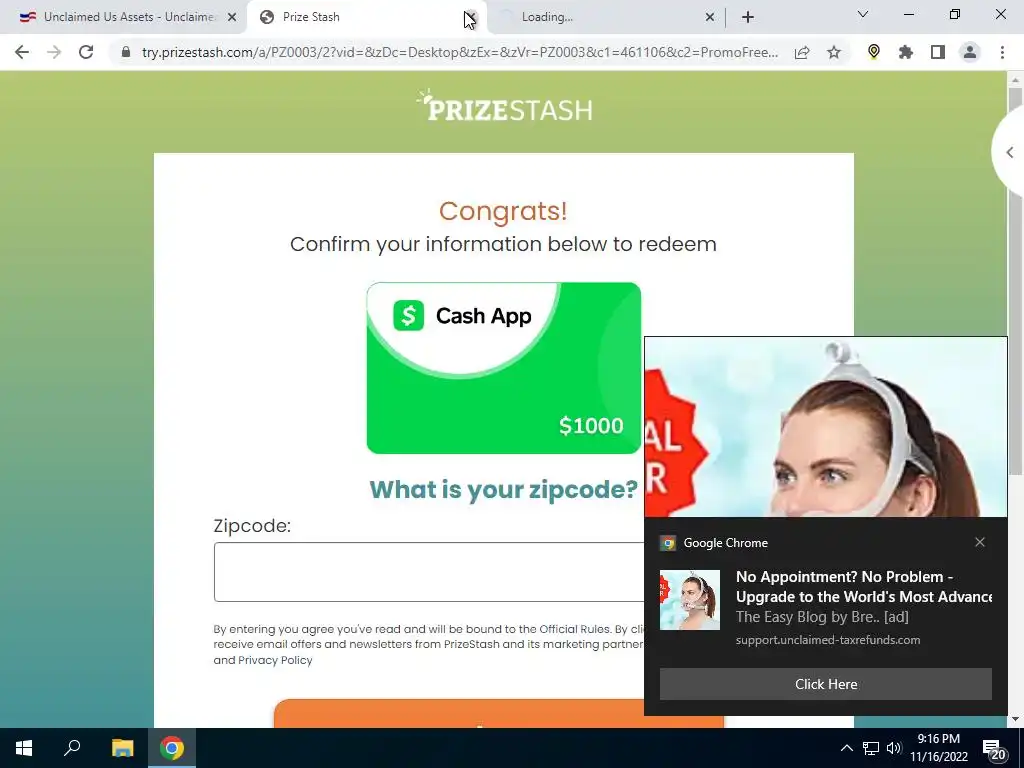Click the PrizeStash logo

pos(504,106)
